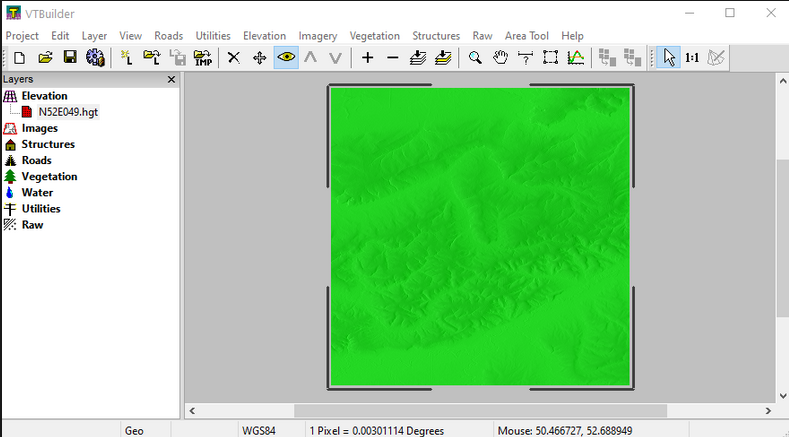
Task: Toggle the arrow select tool
Action: [x=668, y=58]
